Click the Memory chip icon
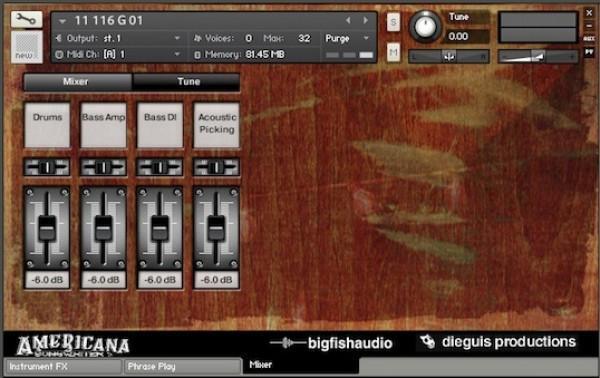This screenshot has height=378, width=600. (197, 55)
